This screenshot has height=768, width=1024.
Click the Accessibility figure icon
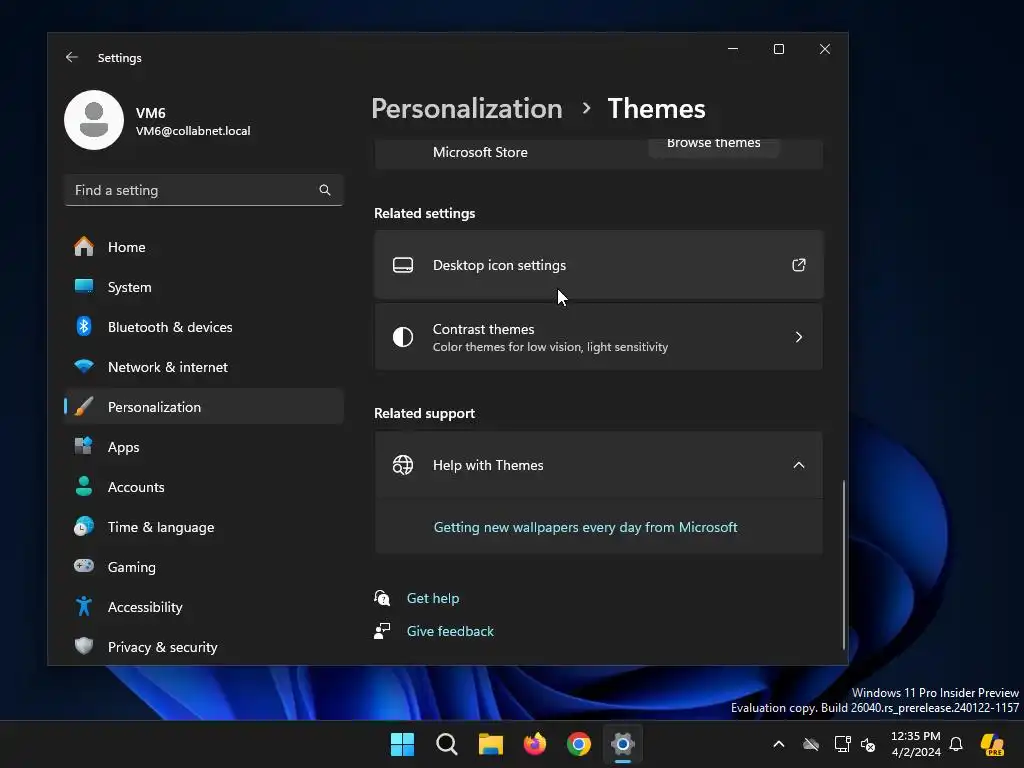coord(84,607)
